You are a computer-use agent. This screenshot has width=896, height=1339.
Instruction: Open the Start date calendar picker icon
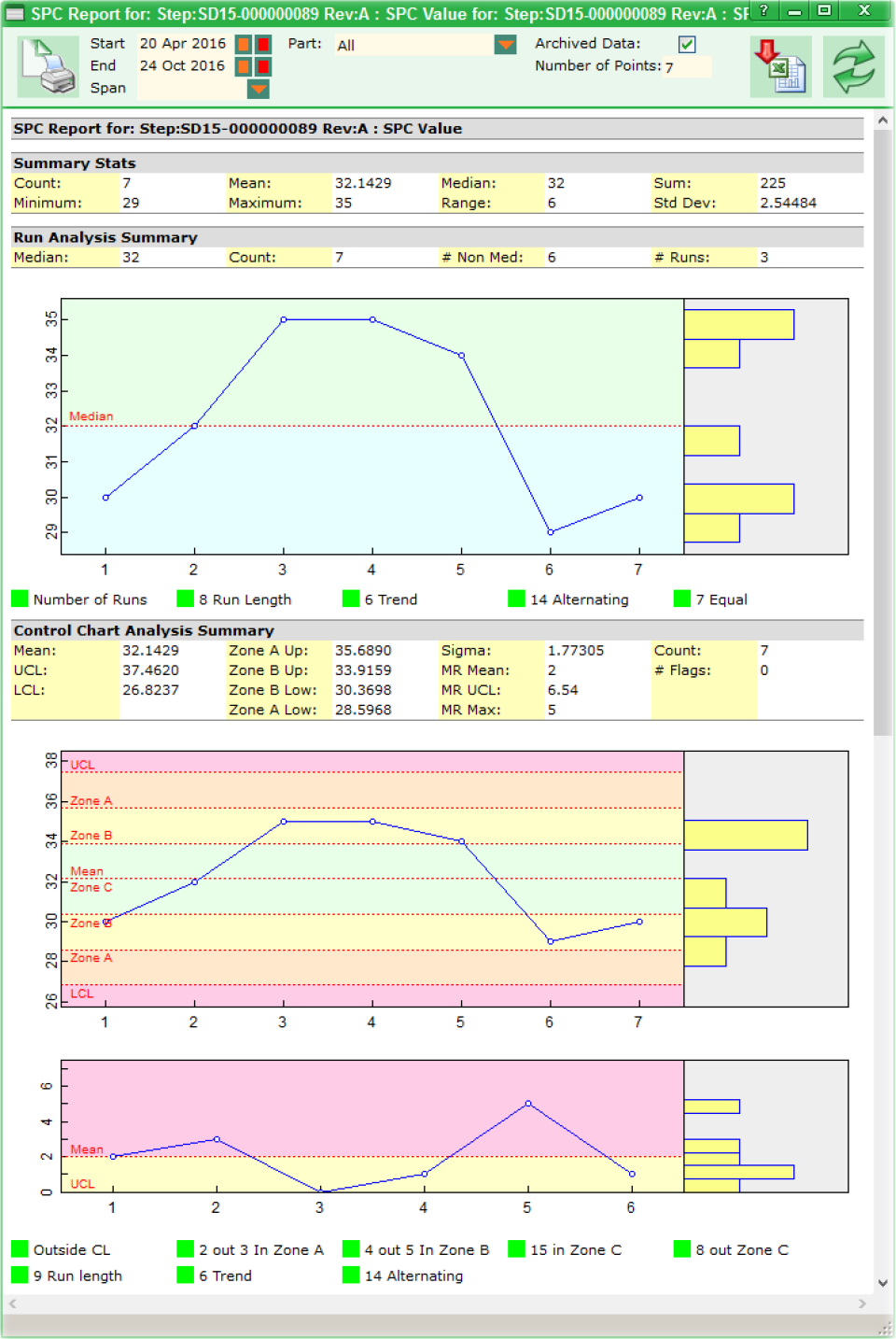(x=245, y=43)
